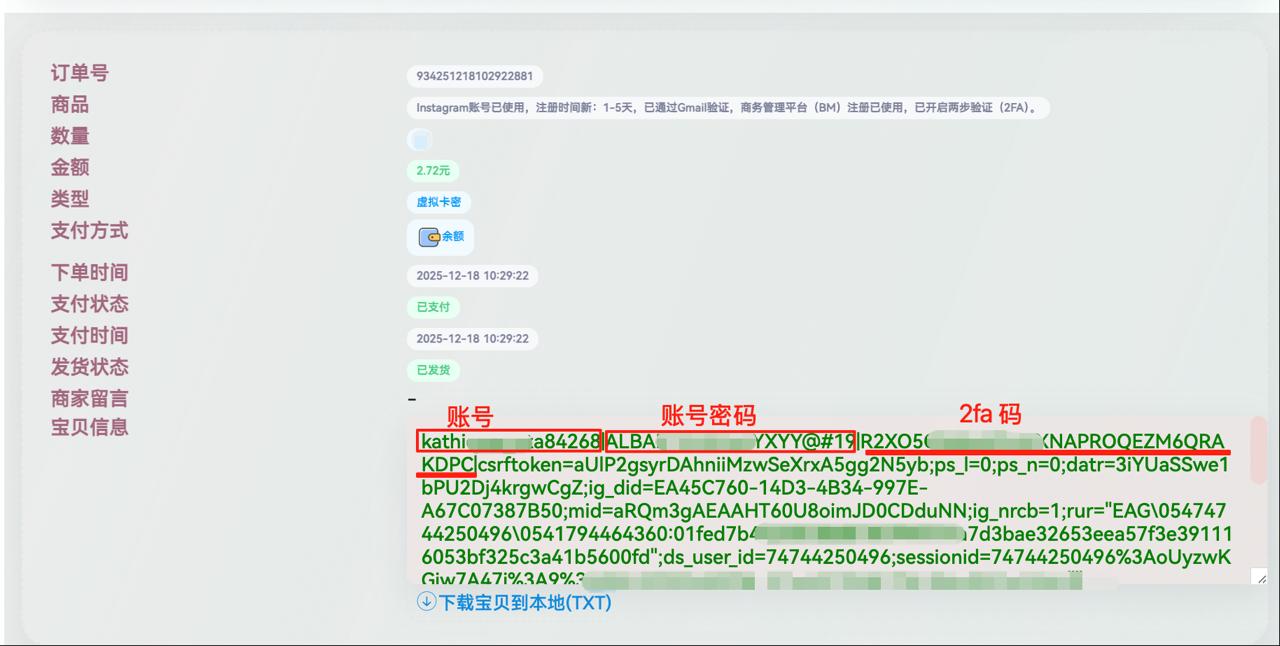This screenshot has height=646, width=1280.
Task: Click the download arrow icon beside 下载宝贝到本地
Action: [x=426, y=602]
